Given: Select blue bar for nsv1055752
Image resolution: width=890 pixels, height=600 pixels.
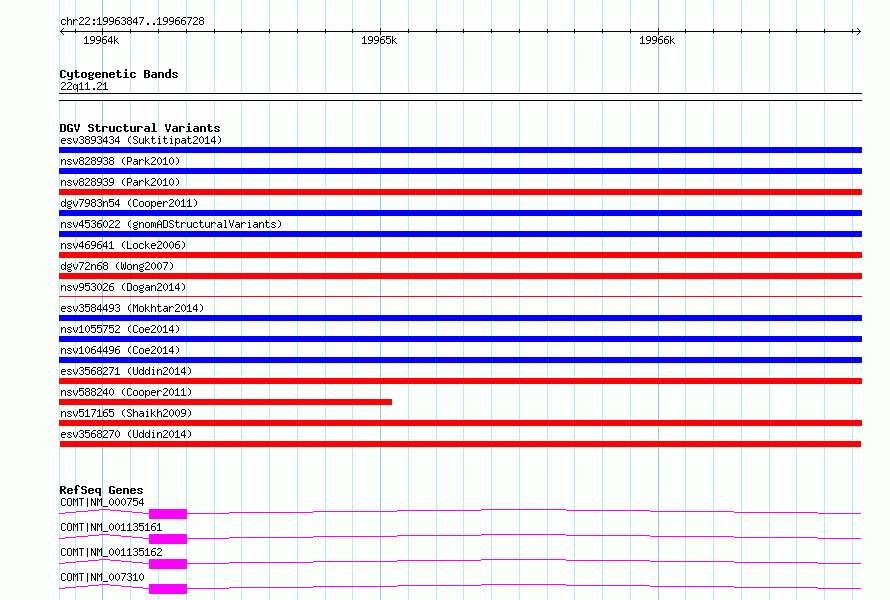Looking at the screenshot, I should point(460,339).
